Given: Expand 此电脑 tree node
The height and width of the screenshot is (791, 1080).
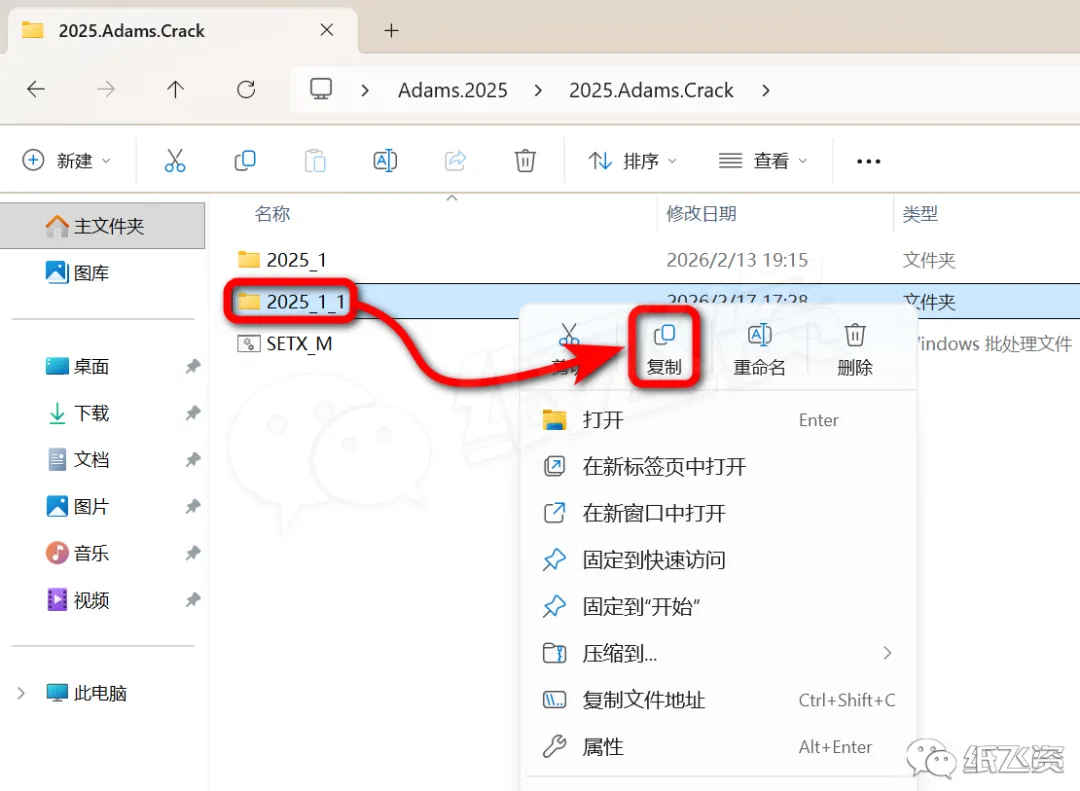Looking at the screenshot, I should click(x=21, y=693).
